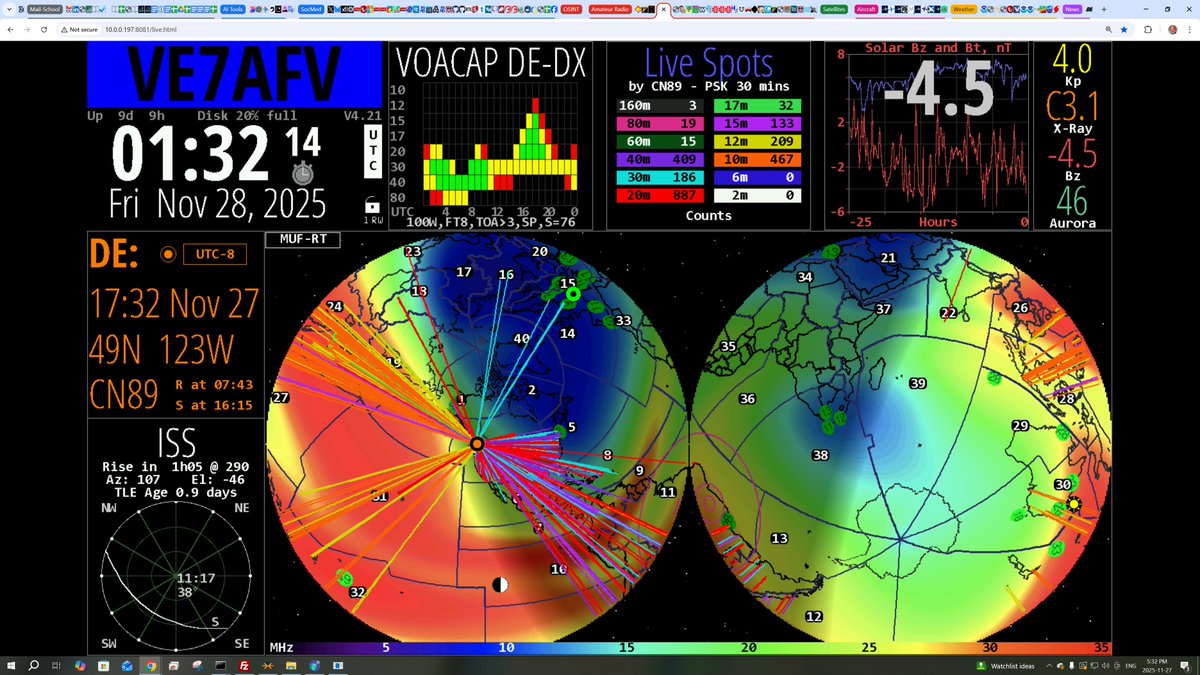Click the -4.5 Bz value in side panel

[1071, 152]
